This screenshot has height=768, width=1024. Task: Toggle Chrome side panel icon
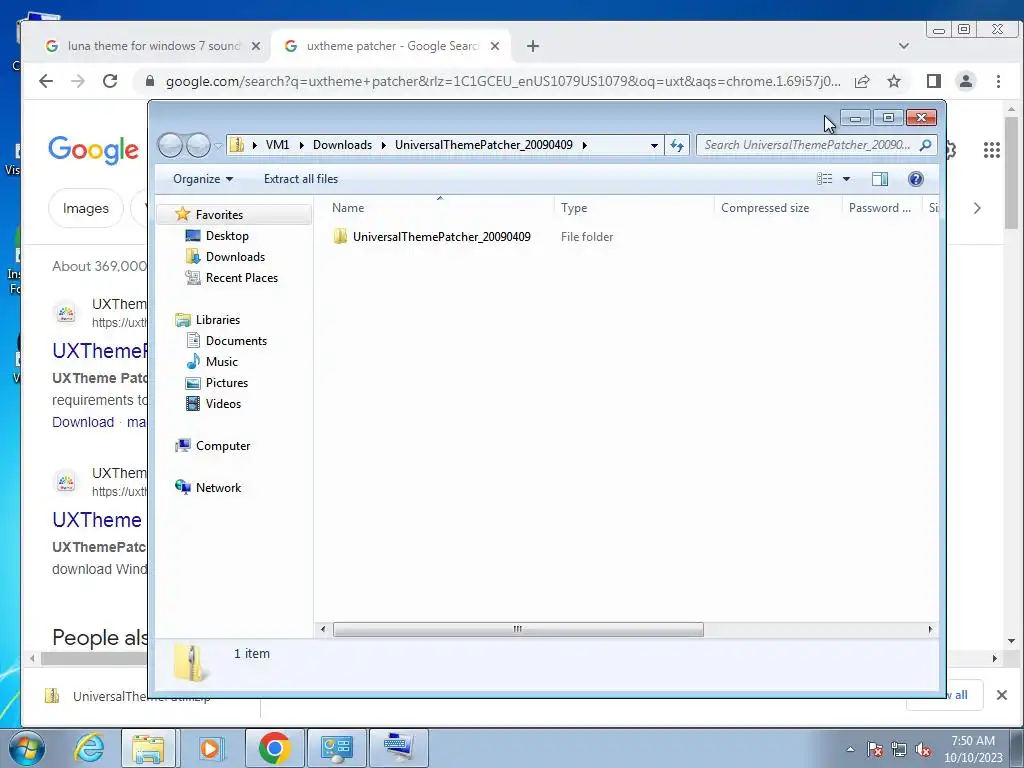pos(933,81)
